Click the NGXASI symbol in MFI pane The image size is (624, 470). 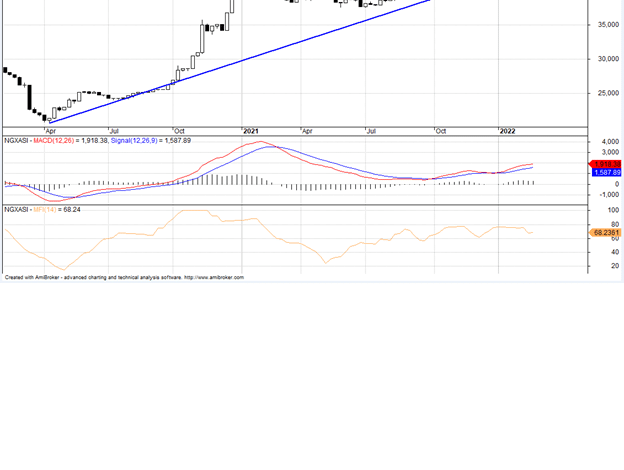[15, 210]
